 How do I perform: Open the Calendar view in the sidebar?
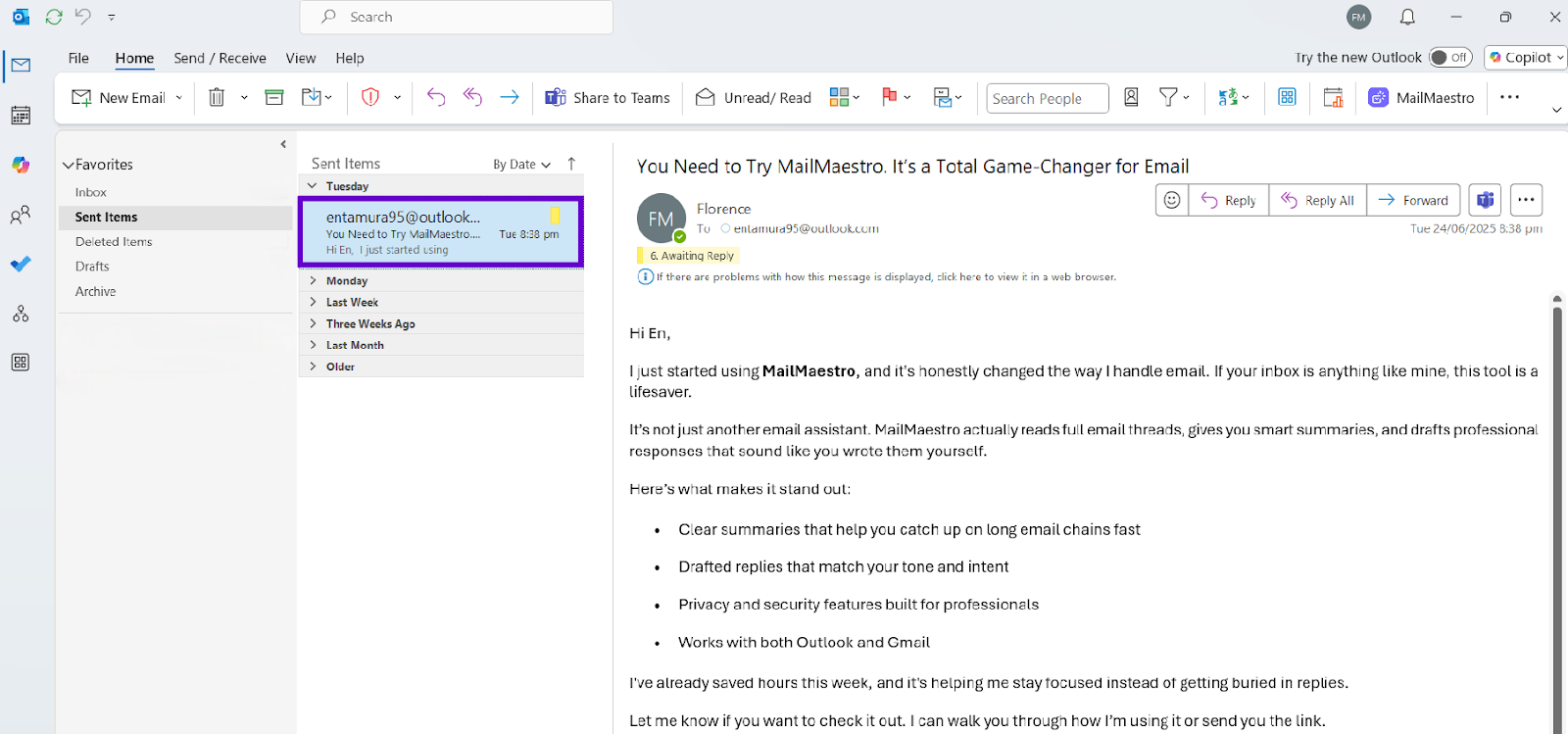[x=21, y=116]
